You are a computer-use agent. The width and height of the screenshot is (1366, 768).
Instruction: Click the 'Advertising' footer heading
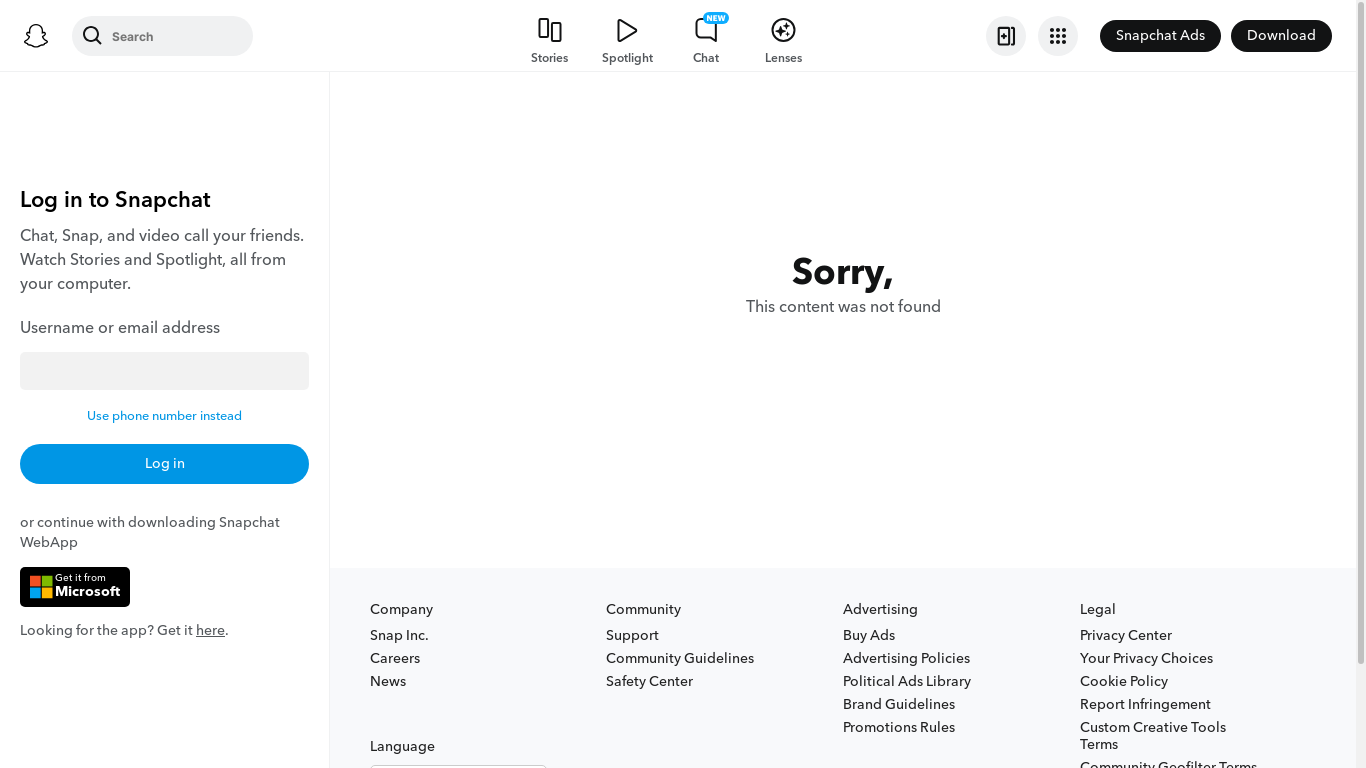880,609
